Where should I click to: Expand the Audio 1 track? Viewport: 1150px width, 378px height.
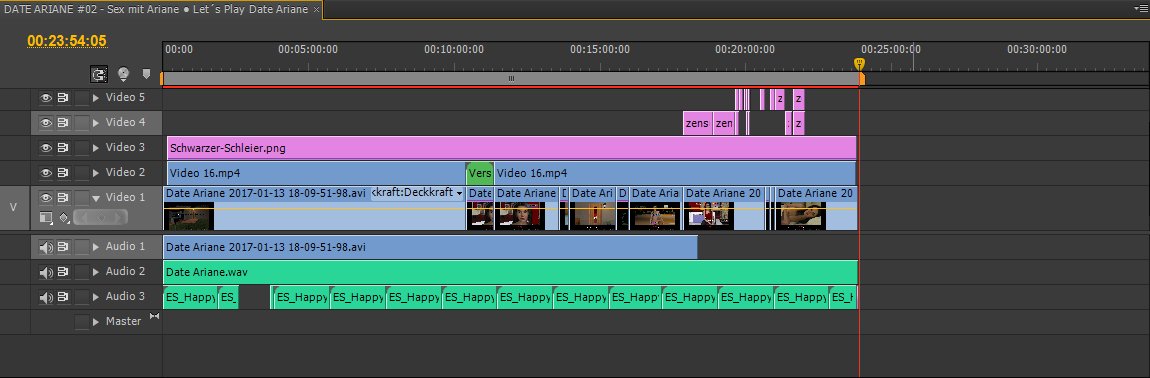[95, 247]
